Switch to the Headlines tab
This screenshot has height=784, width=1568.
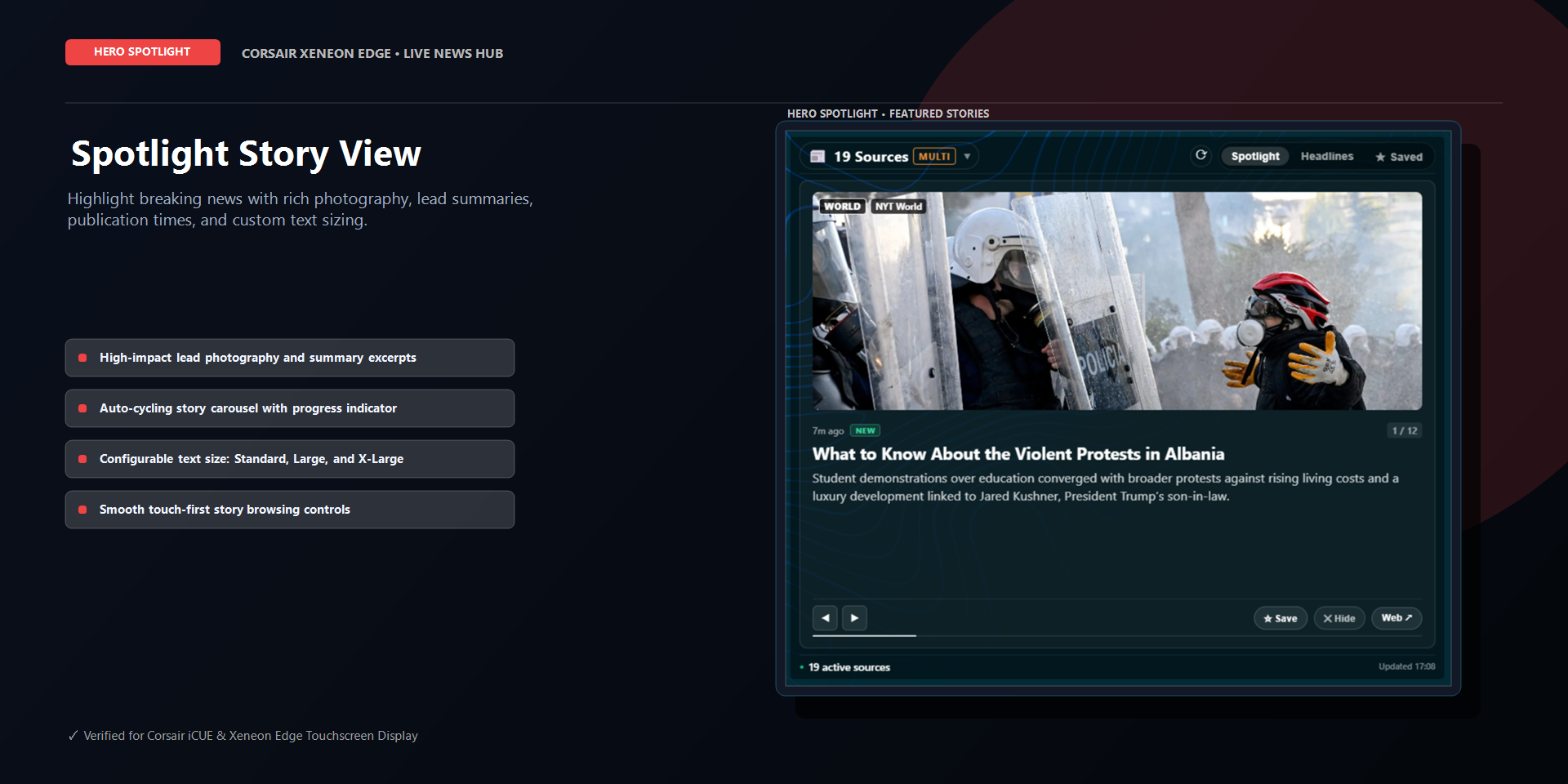click(1327, 156)
